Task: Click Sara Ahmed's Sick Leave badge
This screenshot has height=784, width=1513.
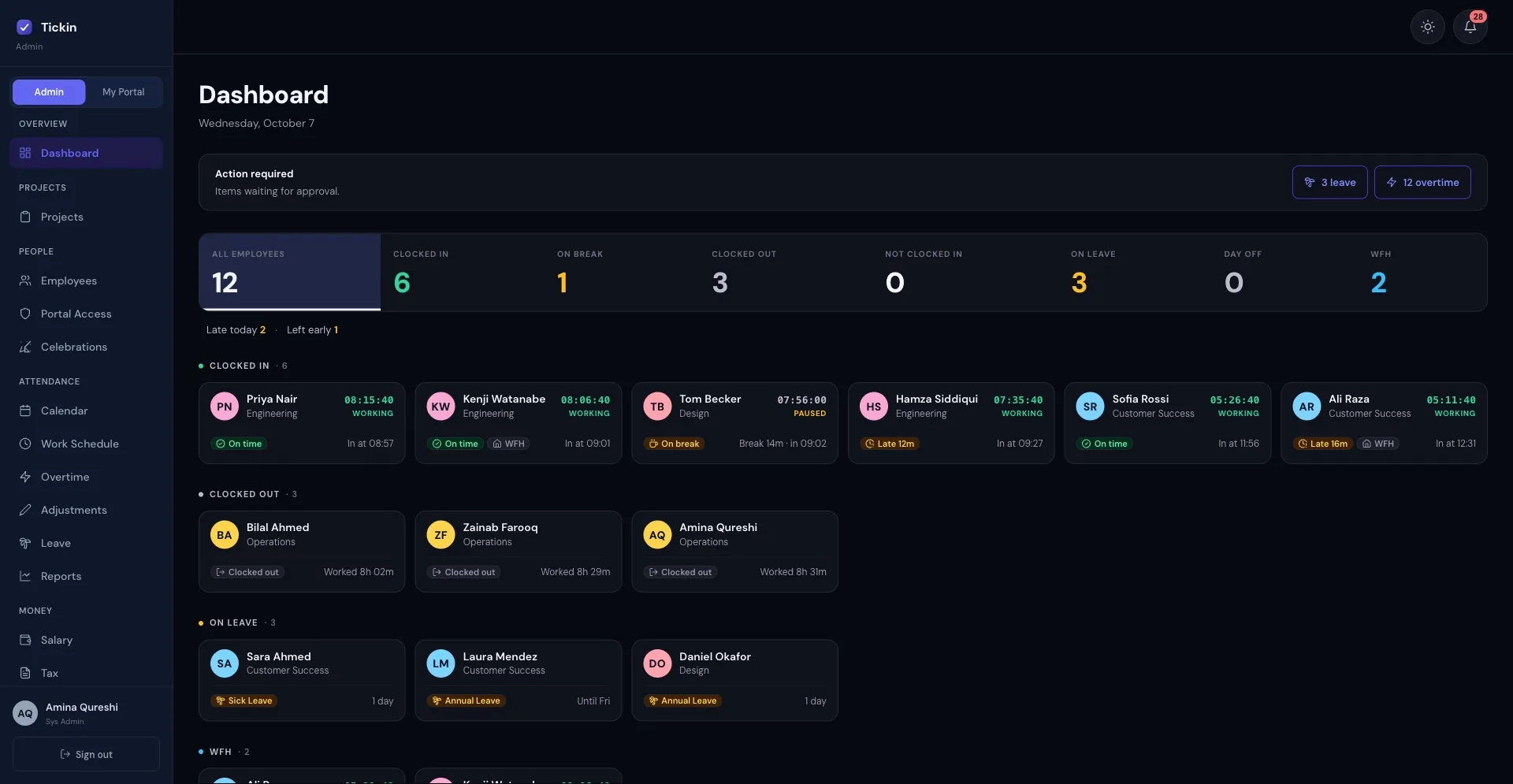Action: (243, 700)
